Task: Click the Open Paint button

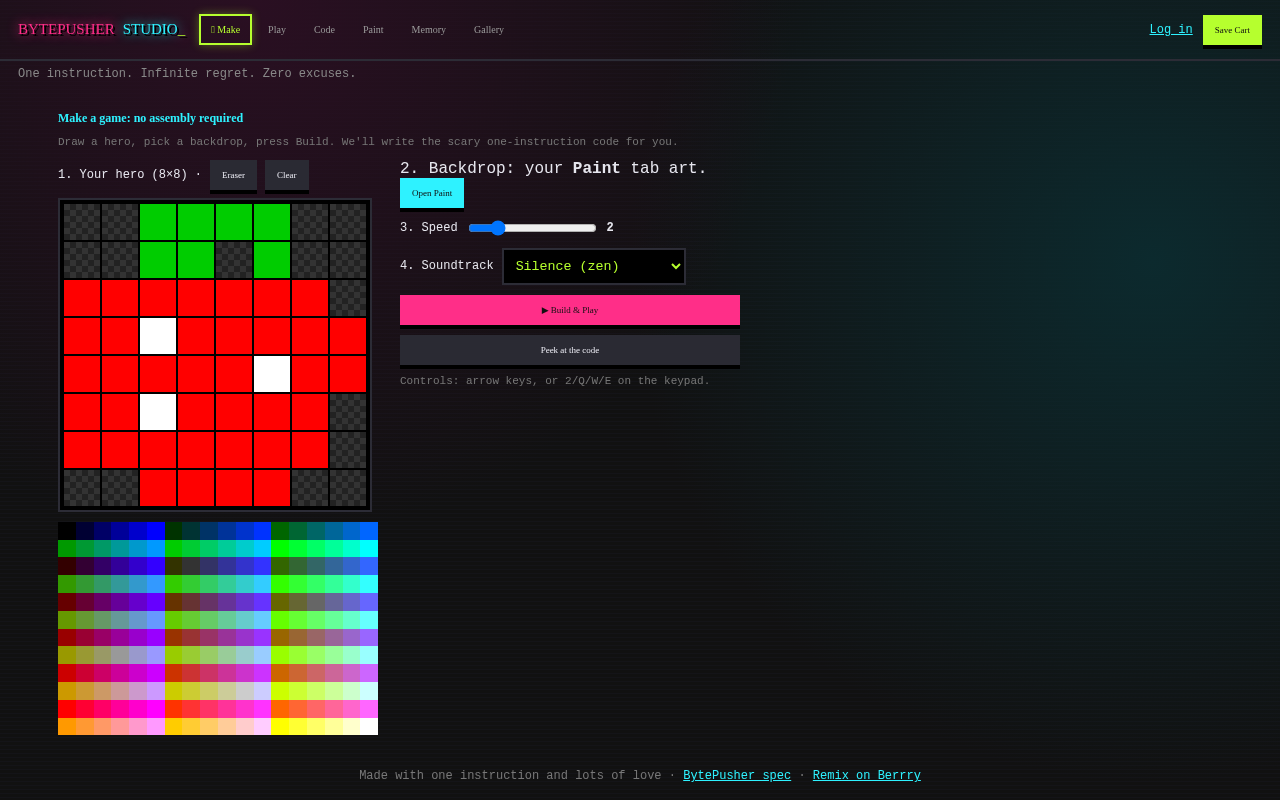Action: pyautogui.click(x=432, y=193)
